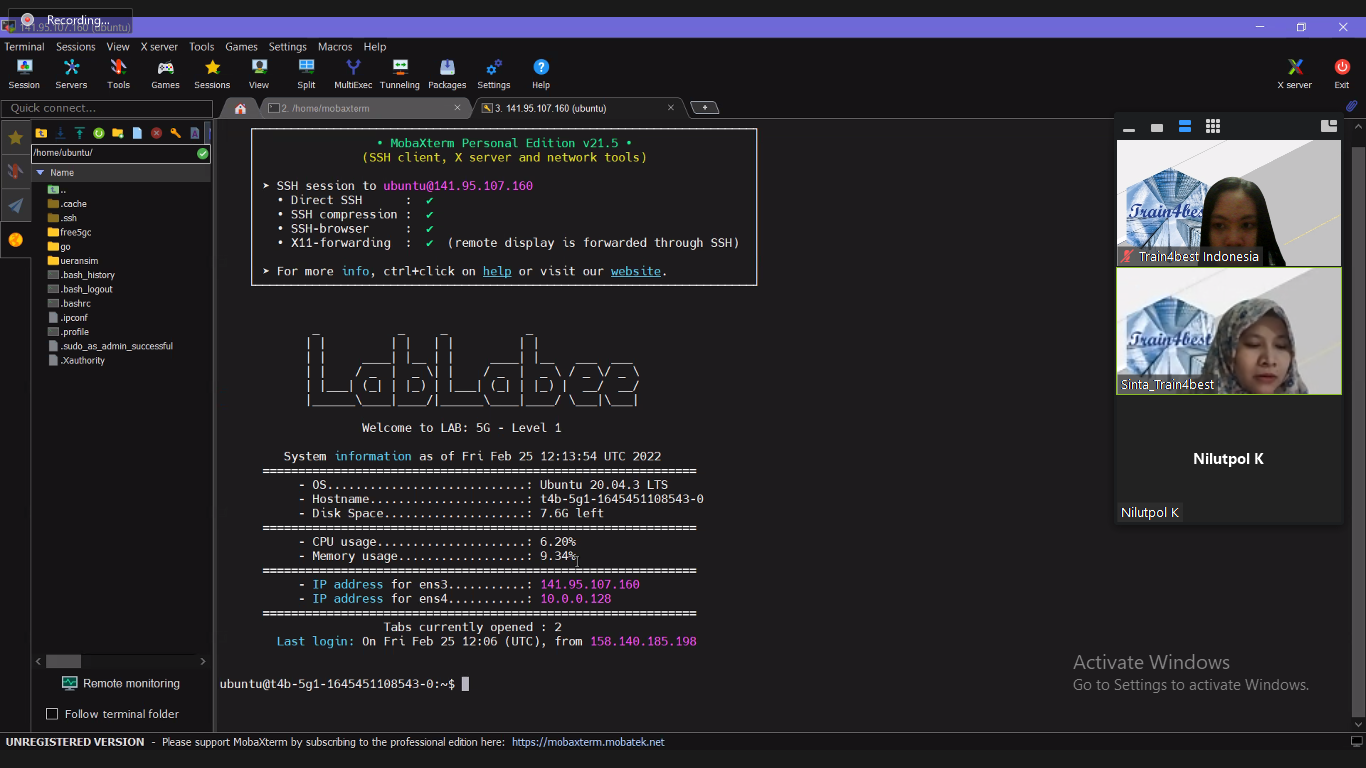Click the help link in terminal banner
Viewport: 1366px width, 768px height.
pyautogui.click(x=496, y=271)
